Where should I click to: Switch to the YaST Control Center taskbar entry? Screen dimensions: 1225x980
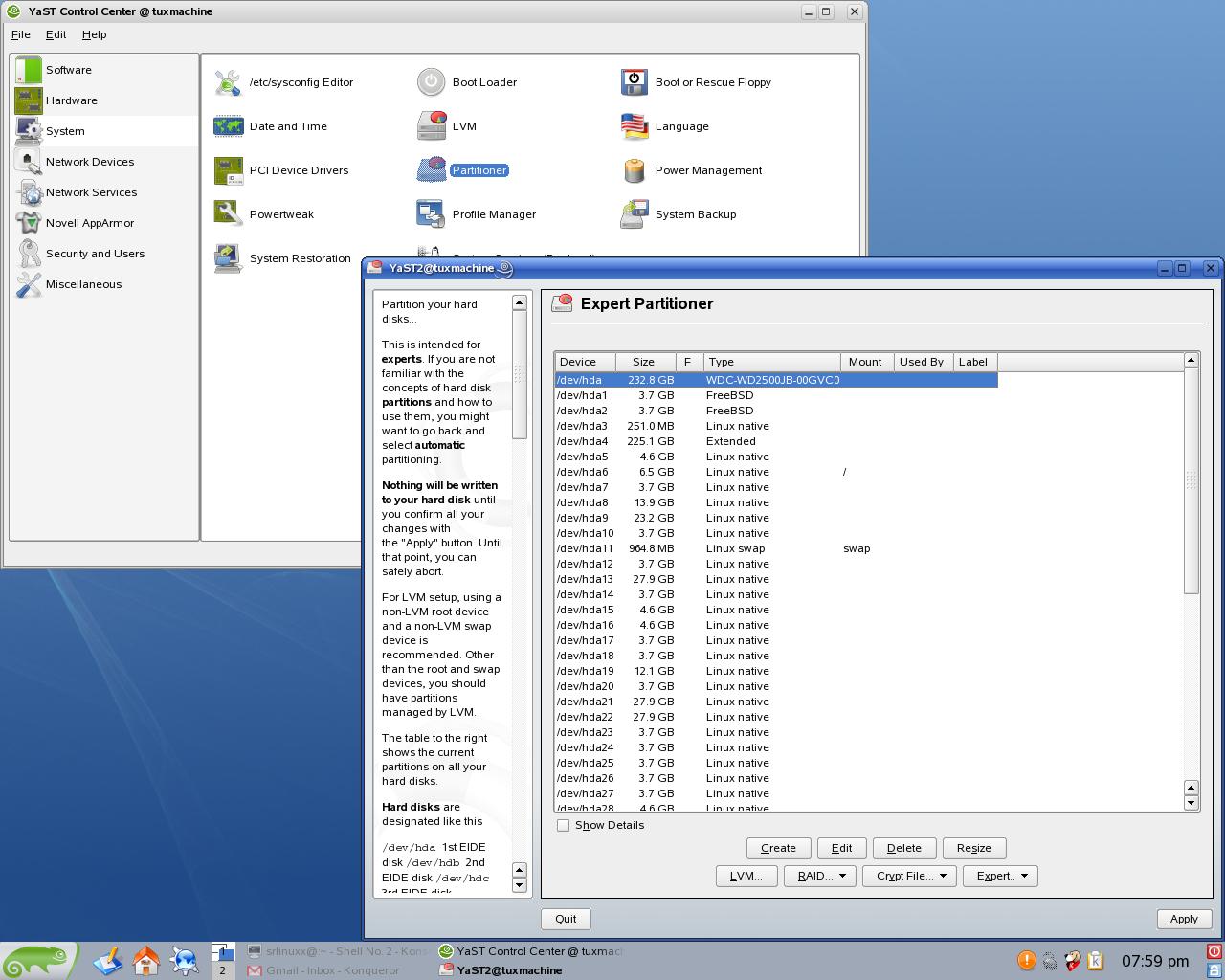click(531, 951)
